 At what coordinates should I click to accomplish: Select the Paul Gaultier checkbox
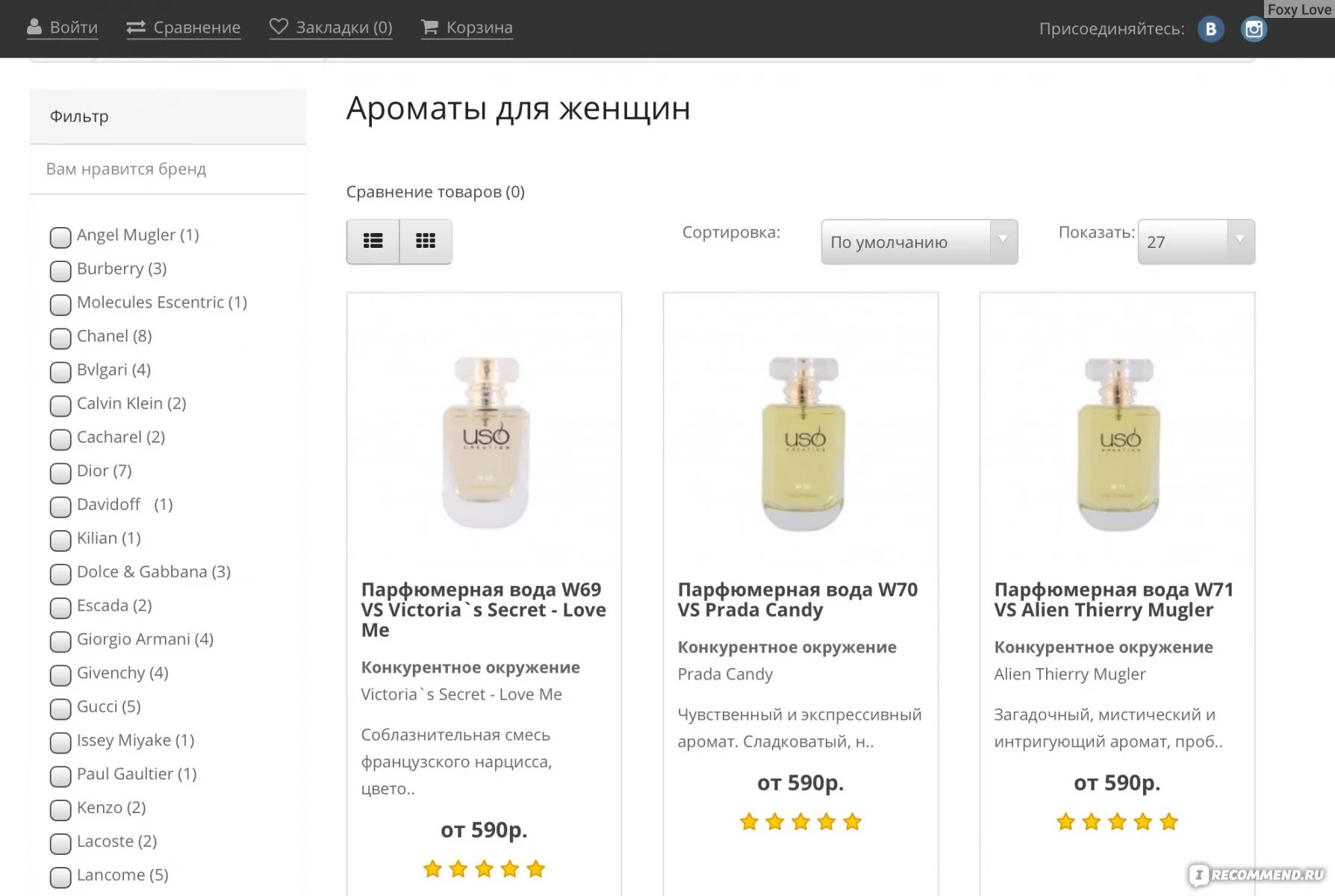[60, 777]
